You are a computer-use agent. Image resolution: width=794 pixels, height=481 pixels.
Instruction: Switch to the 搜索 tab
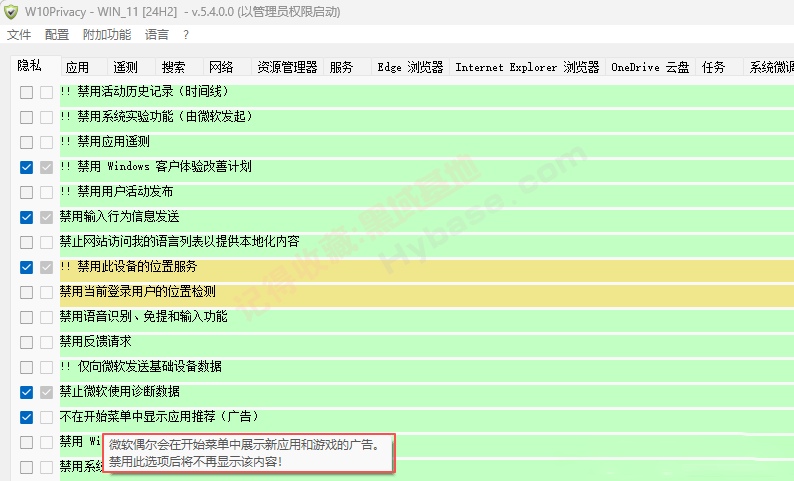173,67
